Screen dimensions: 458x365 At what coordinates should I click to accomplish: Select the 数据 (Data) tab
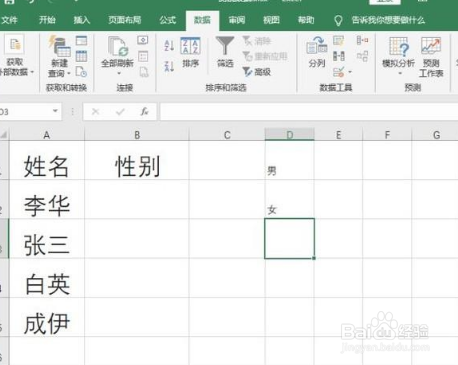coord(202,20)
